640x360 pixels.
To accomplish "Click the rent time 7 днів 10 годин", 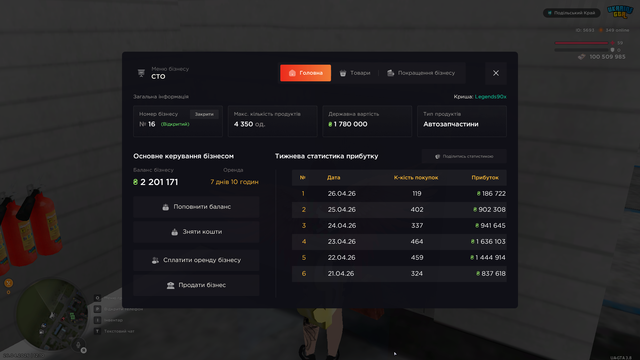I will pos(234,182).
